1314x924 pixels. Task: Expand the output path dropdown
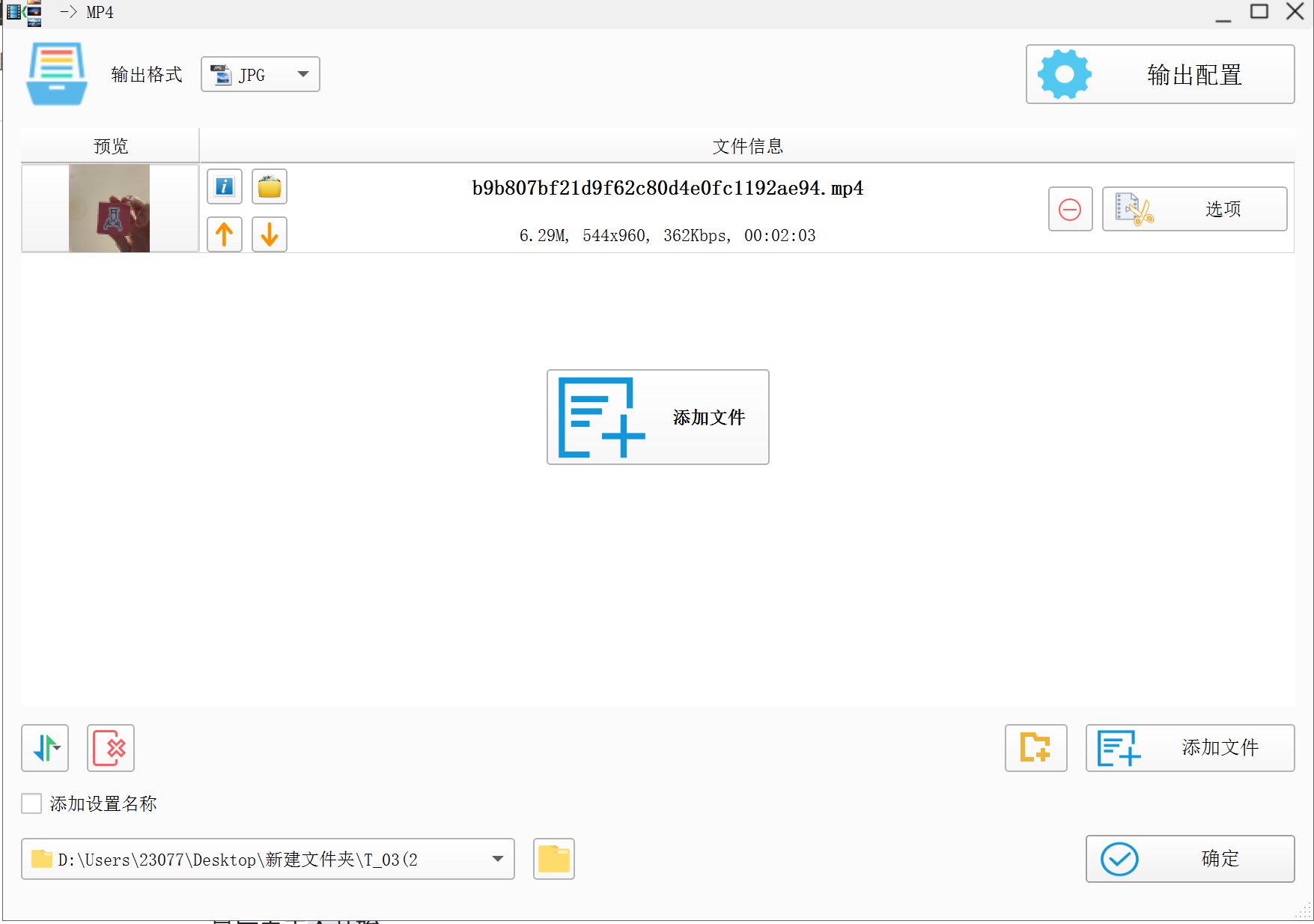tap(497, 859)
